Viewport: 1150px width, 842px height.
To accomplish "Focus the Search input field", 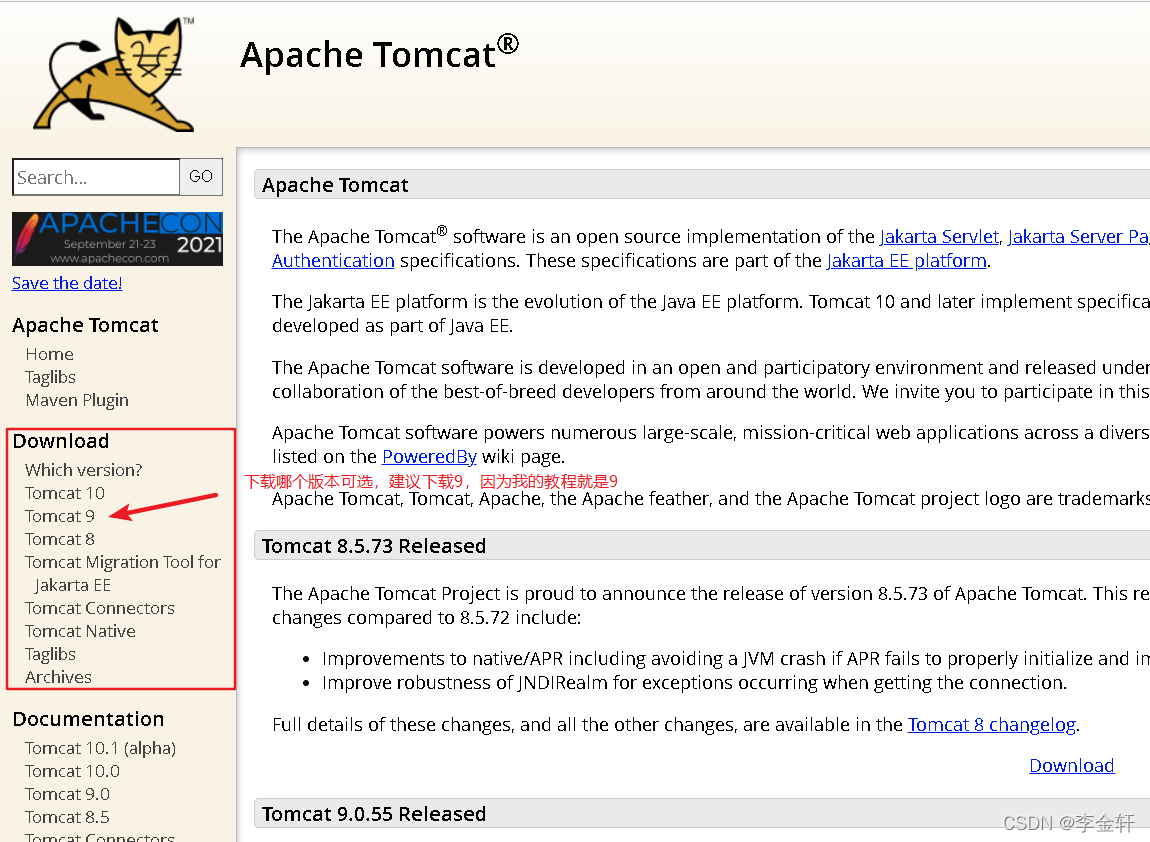I will point(96,177).
